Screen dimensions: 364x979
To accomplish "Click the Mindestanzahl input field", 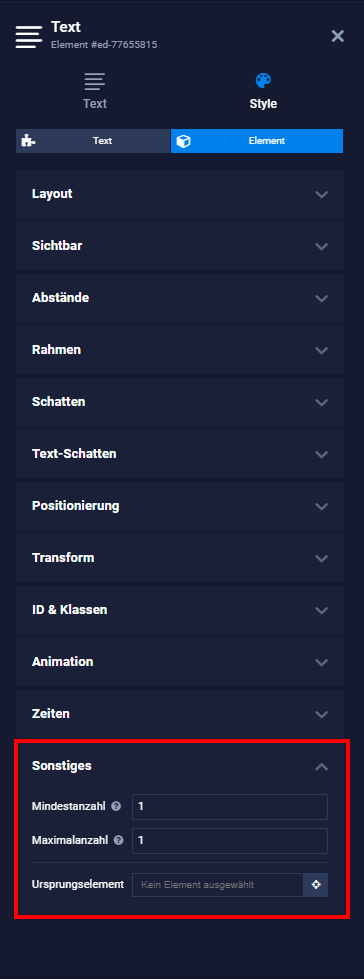I will pyautogui.click(x=230, y=807).
